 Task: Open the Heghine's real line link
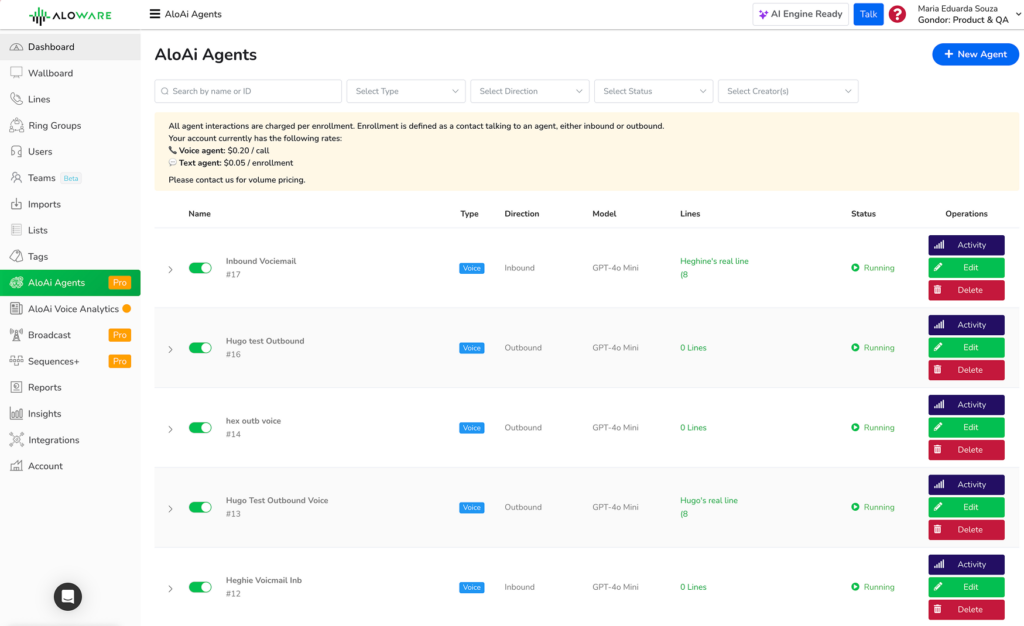coord(714,268)
